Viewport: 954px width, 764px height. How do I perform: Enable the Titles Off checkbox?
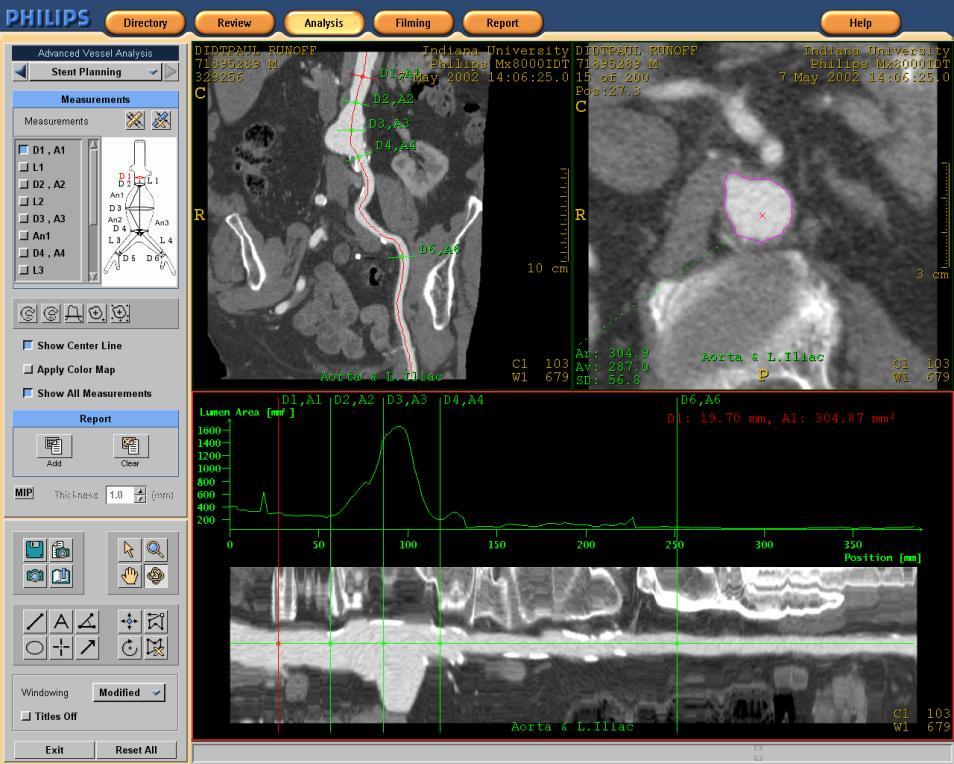(x=26, y=716)
